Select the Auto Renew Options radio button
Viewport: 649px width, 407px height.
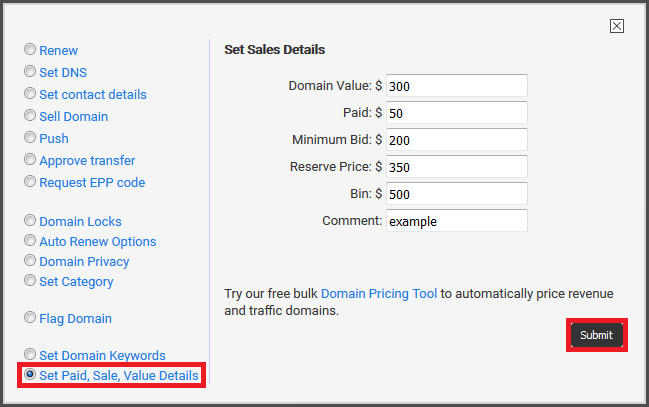point(30,240)
